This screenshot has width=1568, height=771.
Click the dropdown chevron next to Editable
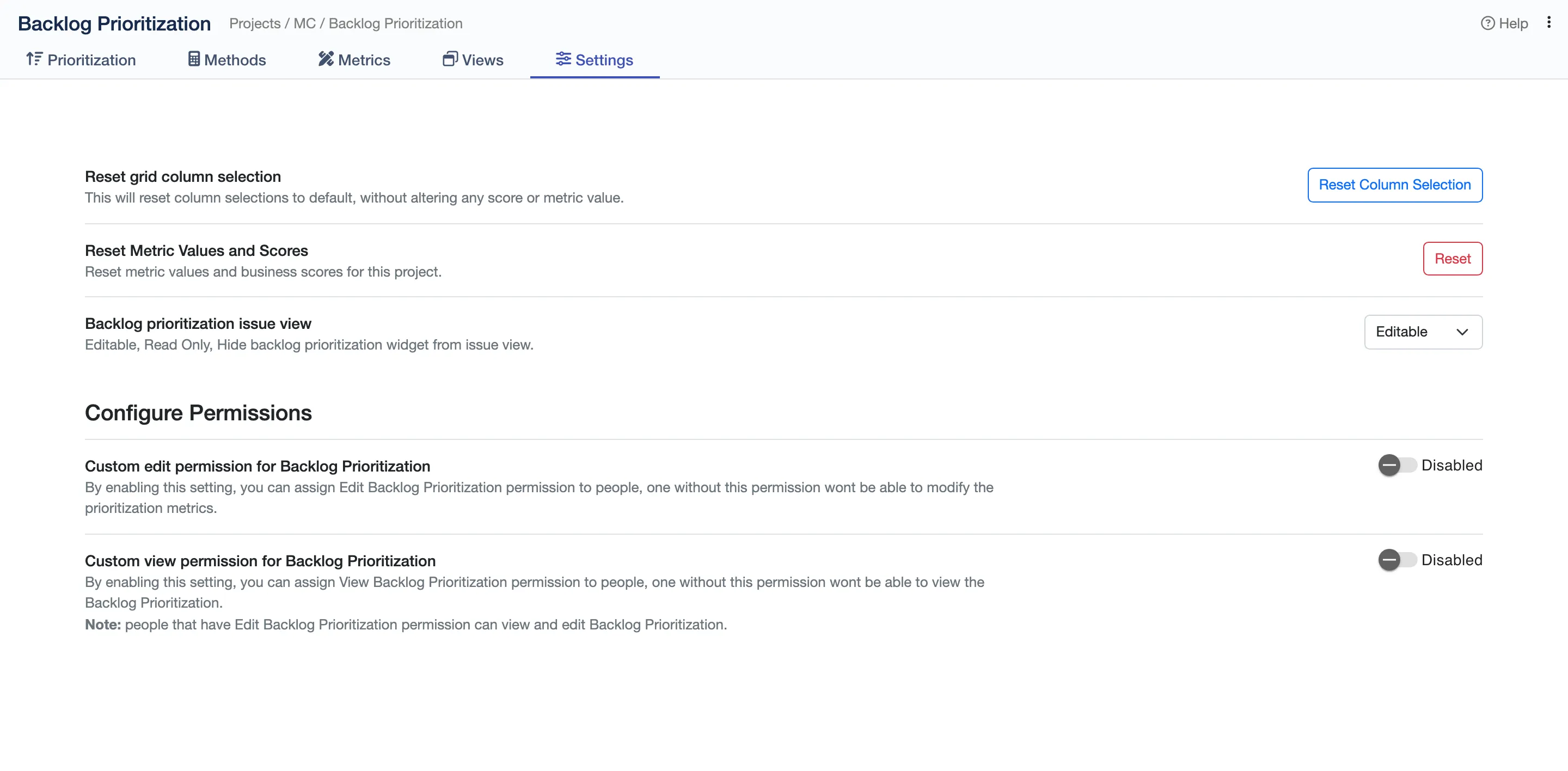tap(1462, 332)
